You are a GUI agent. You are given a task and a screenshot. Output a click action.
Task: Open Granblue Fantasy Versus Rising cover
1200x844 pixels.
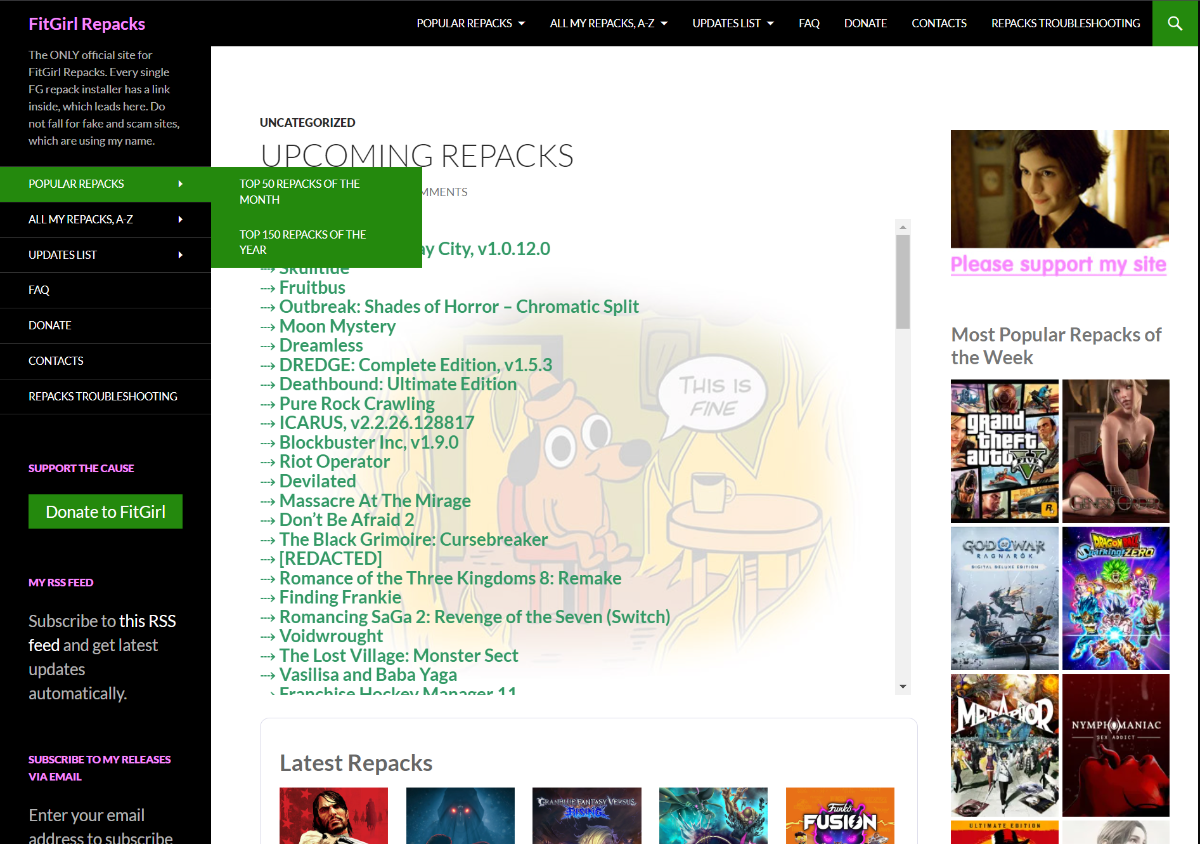point(587,816)
